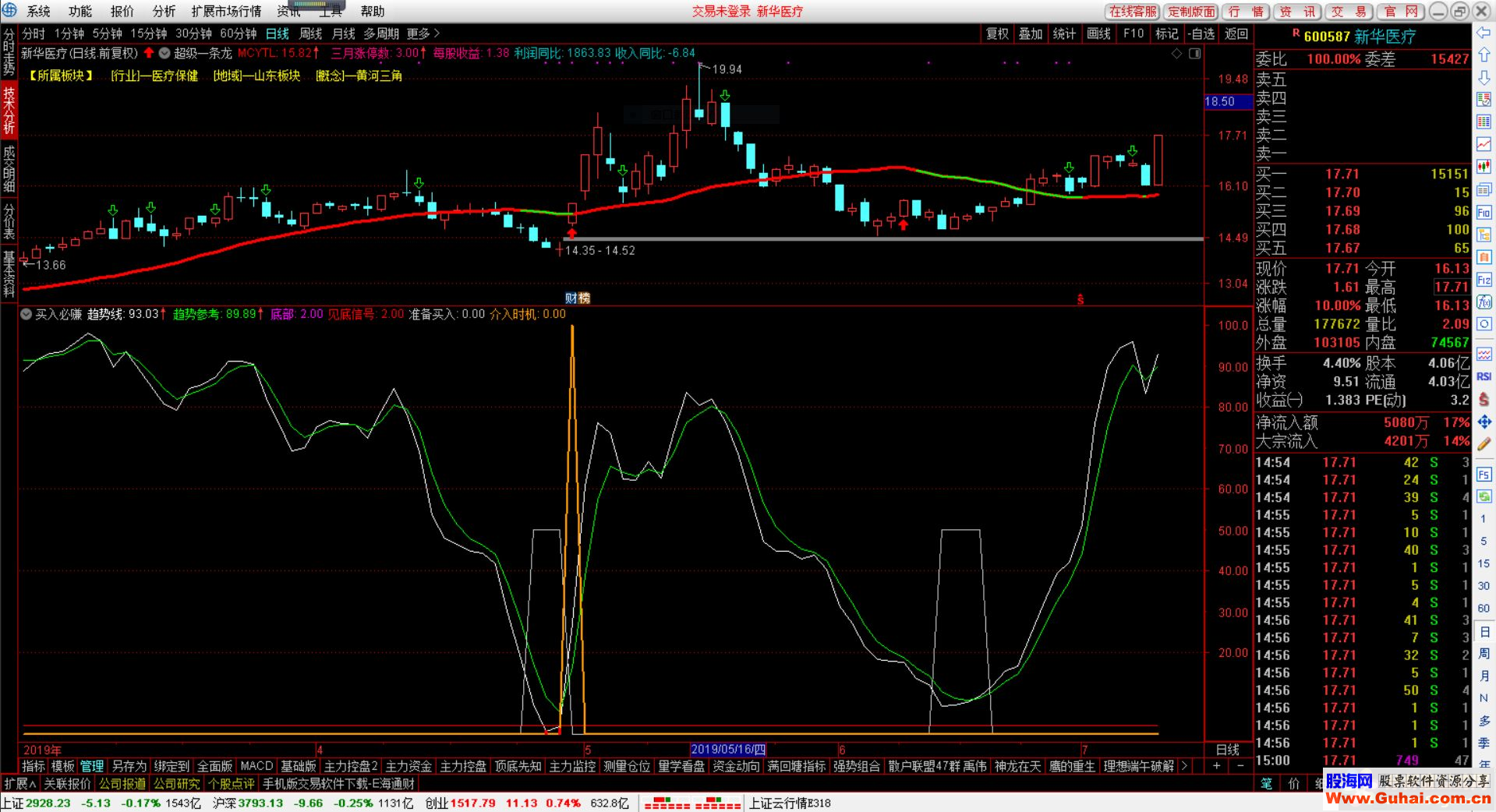Click the 官网 button at top right
1496x812 pixels.
coord(1401,11)
